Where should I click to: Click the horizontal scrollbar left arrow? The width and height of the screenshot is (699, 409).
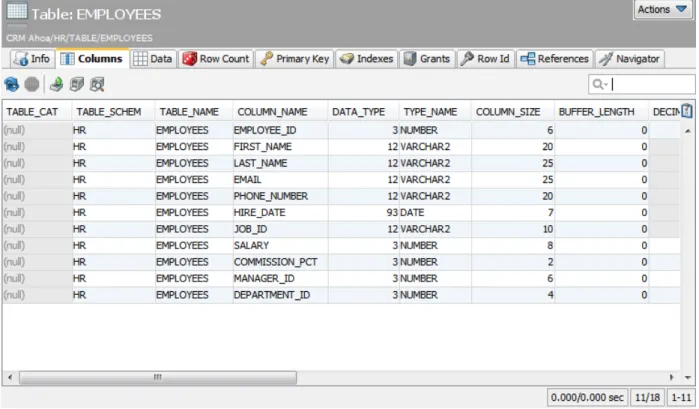tap(10, 377)
